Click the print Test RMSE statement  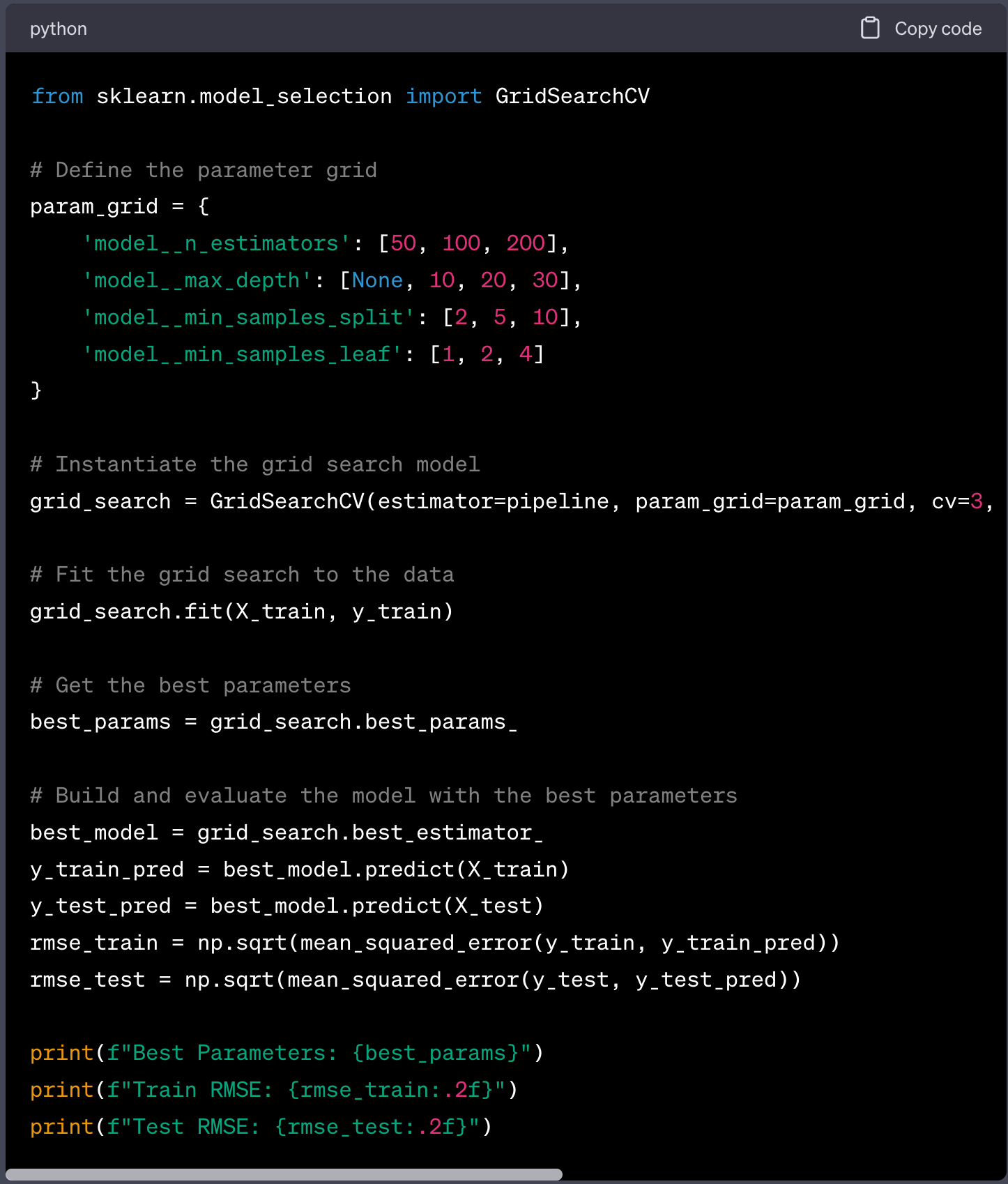pos(261,1127)
